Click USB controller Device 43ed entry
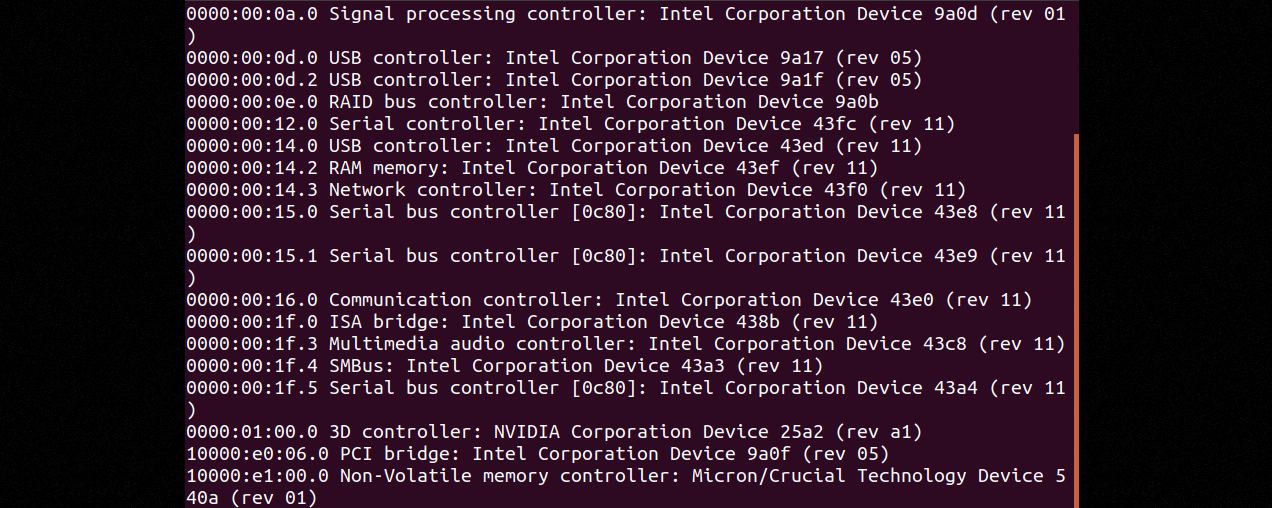1272x508 pixels. (x=554, y=146)
